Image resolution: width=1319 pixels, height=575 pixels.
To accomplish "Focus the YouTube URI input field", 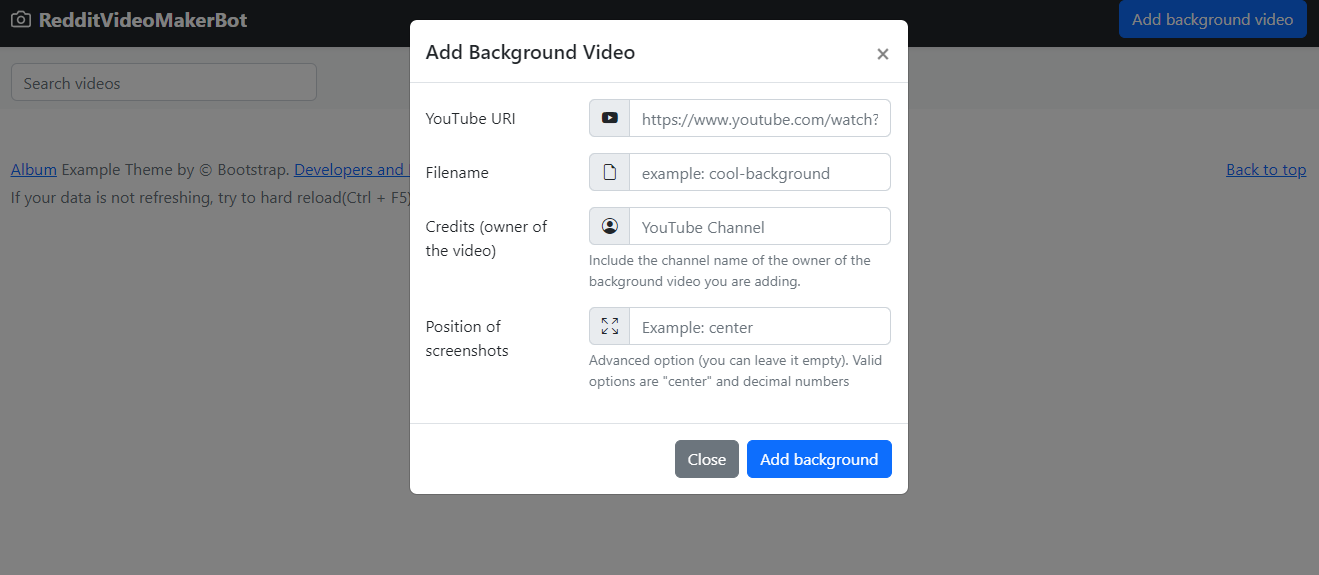I will [x=760, y=118].
